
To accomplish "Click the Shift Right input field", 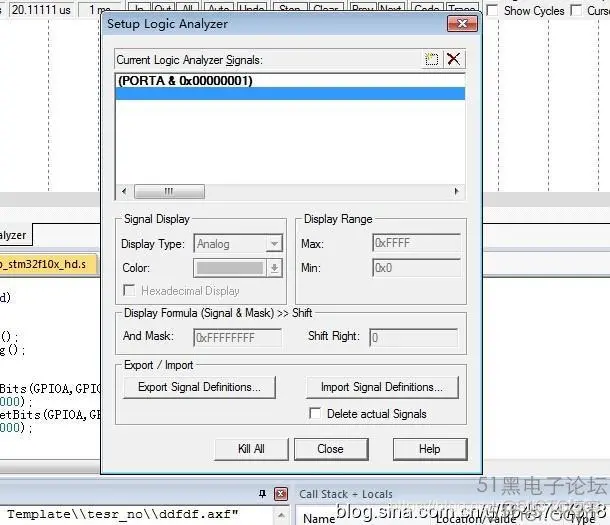I will coord(414,337).
